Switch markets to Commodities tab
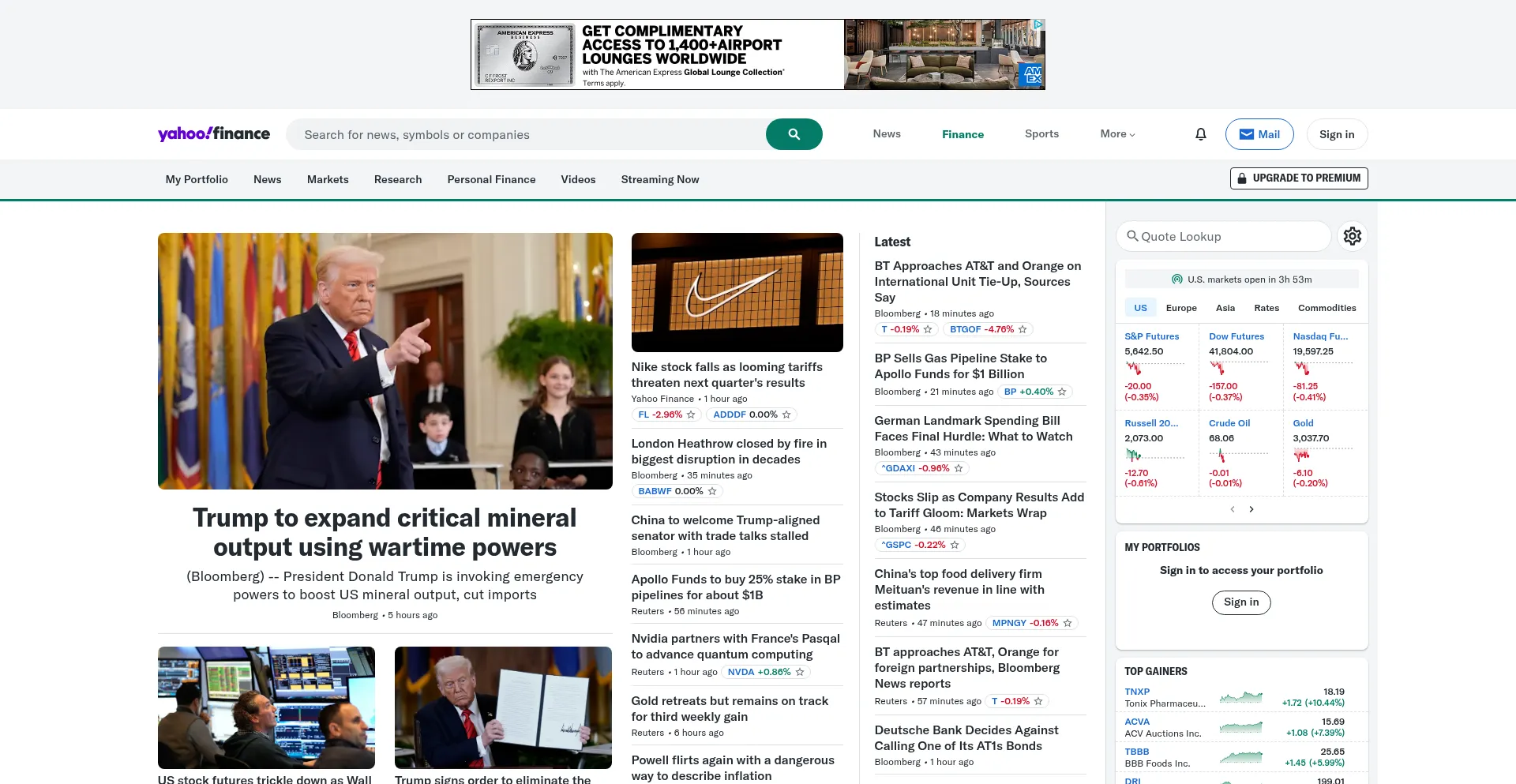This screenshot has width=1516, height=784. [1326, 308]
